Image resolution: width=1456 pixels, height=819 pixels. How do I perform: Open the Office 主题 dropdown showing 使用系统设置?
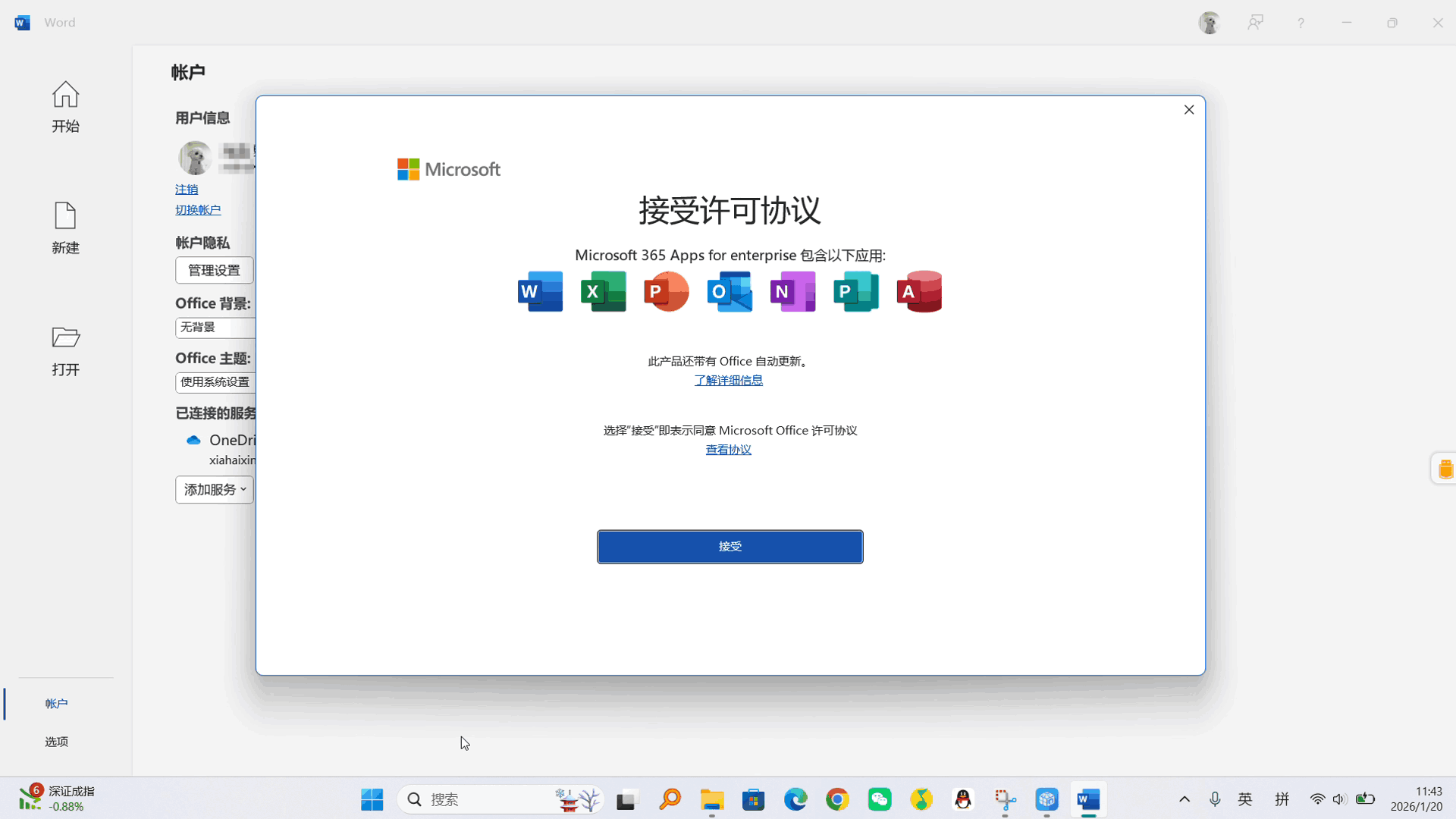pyautogui.click(x=215, y=382)
